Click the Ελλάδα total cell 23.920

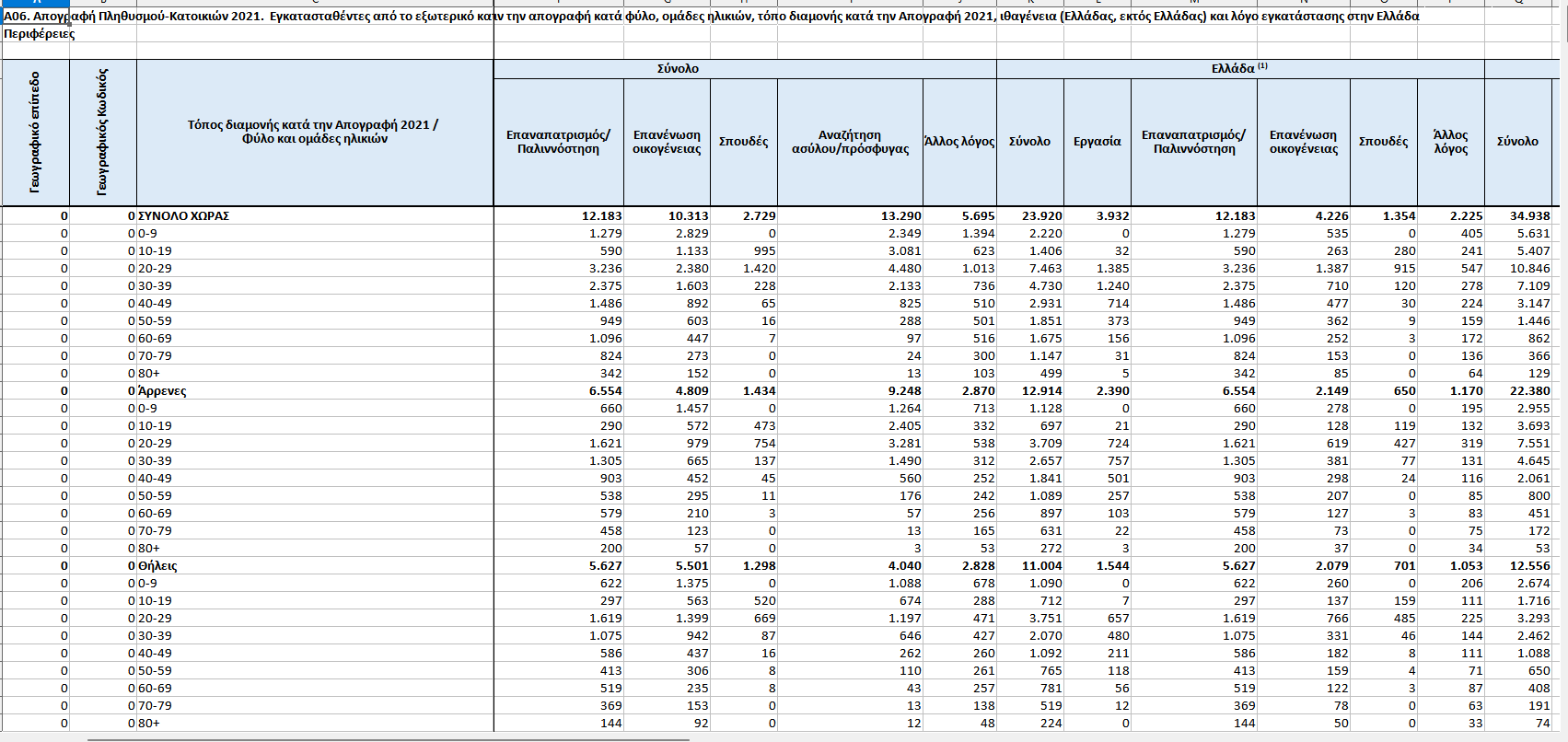(x=1030, y=216)
